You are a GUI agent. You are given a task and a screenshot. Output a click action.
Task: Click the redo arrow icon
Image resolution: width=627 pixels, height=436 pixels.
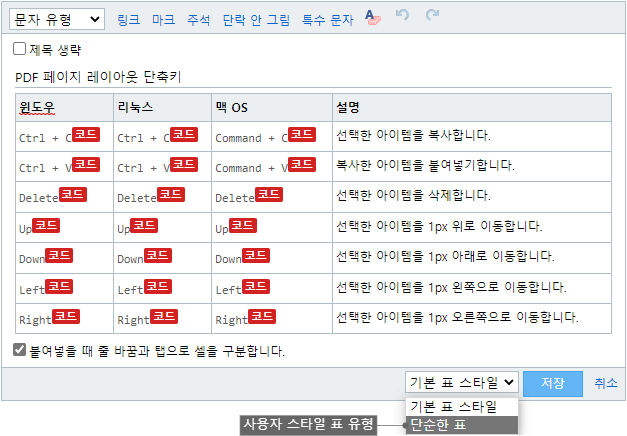pyautogui.click(x=432, y=15)
